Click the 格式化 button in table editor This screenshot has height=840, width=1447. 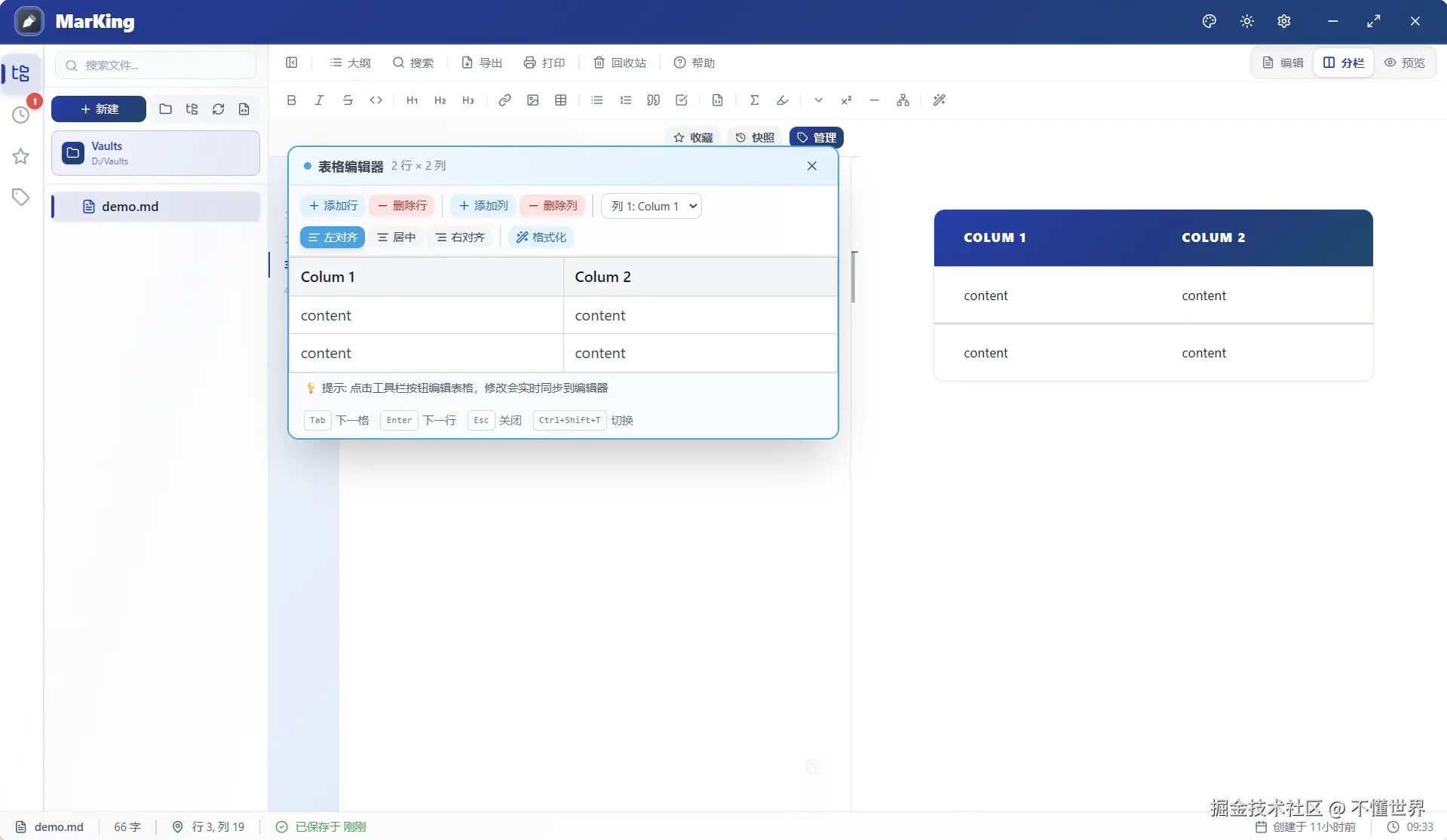click(541, 237)
